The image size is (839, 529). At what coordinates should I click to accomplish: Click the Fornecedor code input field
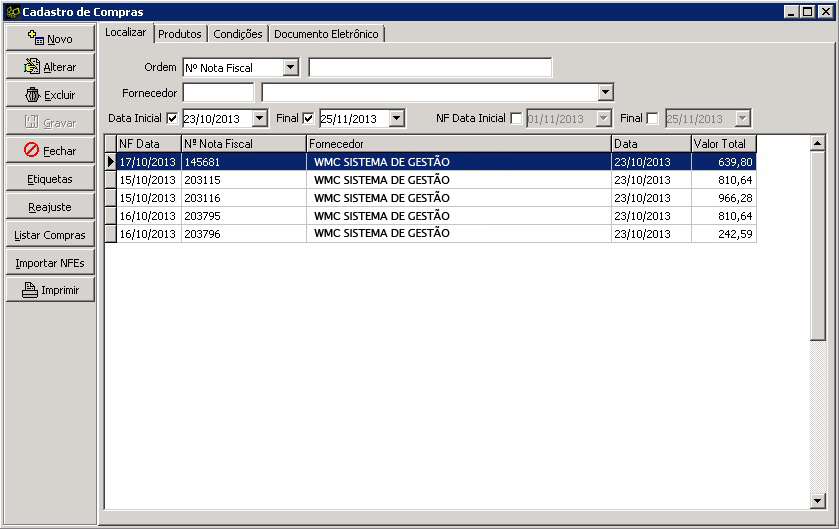click(218, 93)
